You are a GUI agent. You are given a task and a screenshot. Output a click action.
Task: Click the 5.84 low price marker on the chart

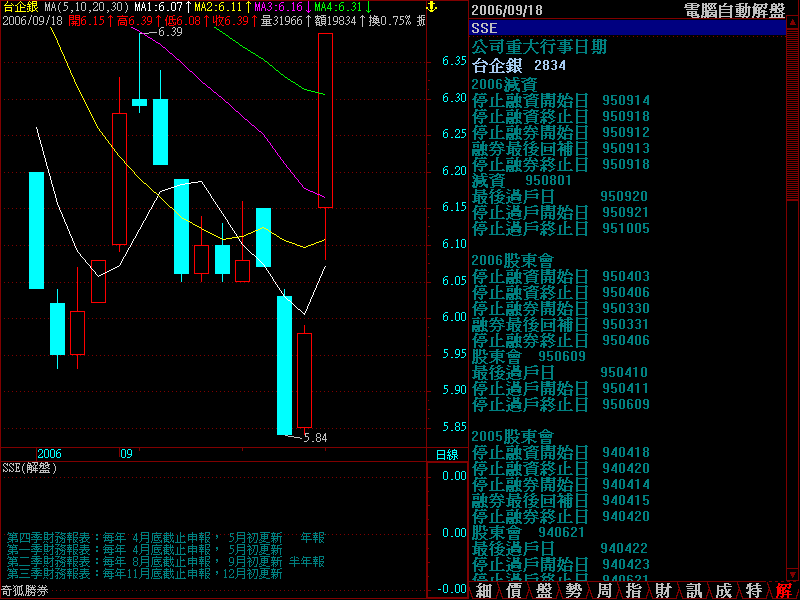pyautogui.click(x=315, y=438)
